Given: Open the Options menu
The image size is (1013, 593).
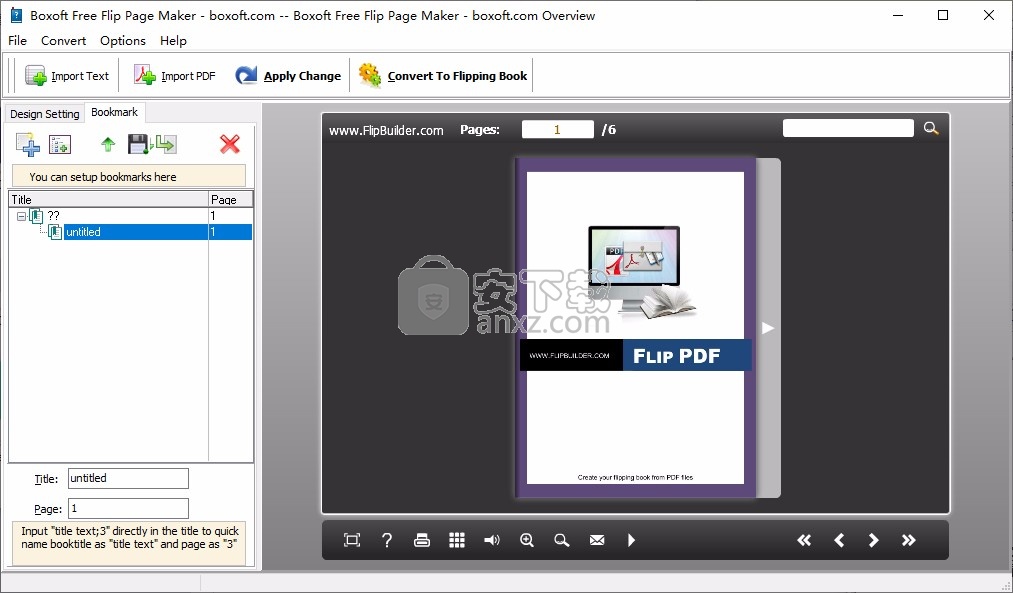Looking at the screenshot, I should [x=123, y=41].
